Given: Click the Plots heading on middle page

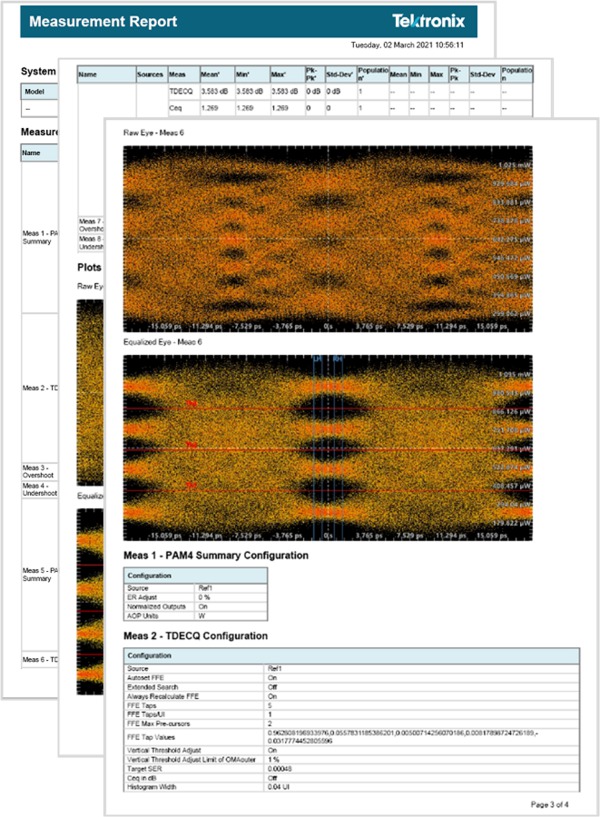Looking at the screenshot, I should coord(89,267).
